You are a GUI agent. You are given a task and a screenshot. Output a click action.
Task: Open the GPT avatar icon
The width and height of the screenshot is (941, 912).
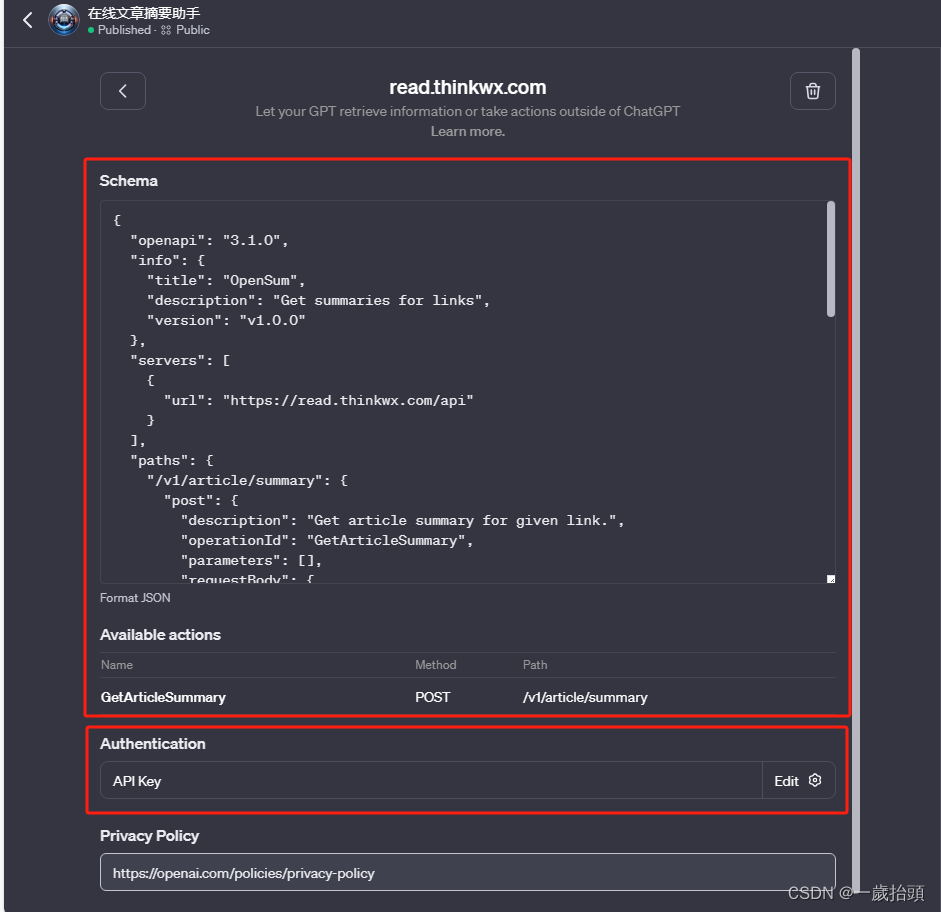64,20
